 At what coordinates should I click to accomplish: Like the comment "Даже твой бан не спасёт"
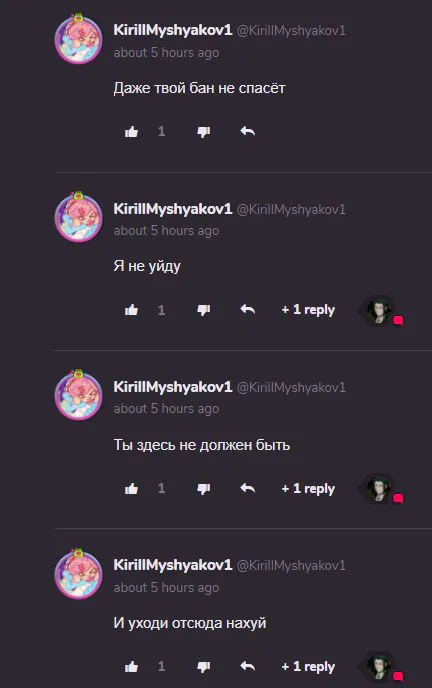click(131, 132)
